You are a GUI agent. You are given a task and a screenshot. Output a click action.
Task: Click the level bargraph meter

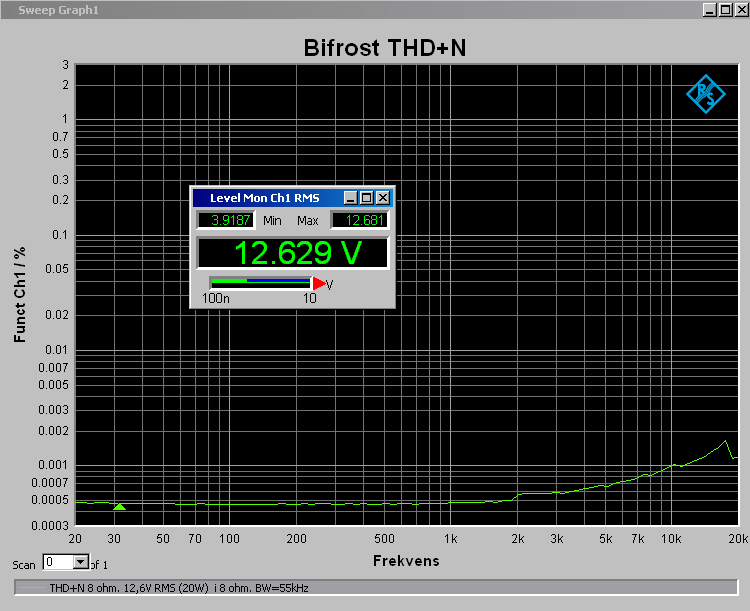(x=261, y=283)
